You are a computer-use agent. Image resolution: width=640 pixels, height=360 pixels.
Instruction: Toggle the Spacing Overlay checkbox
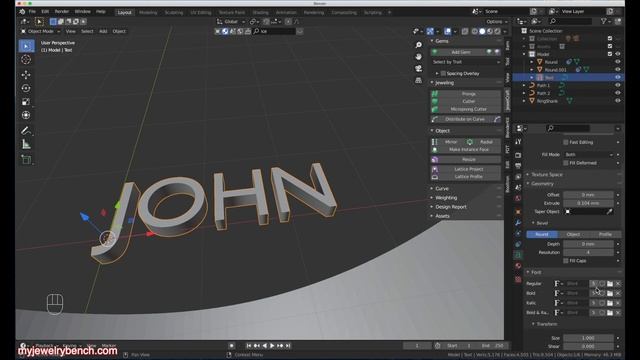point(443,73)
